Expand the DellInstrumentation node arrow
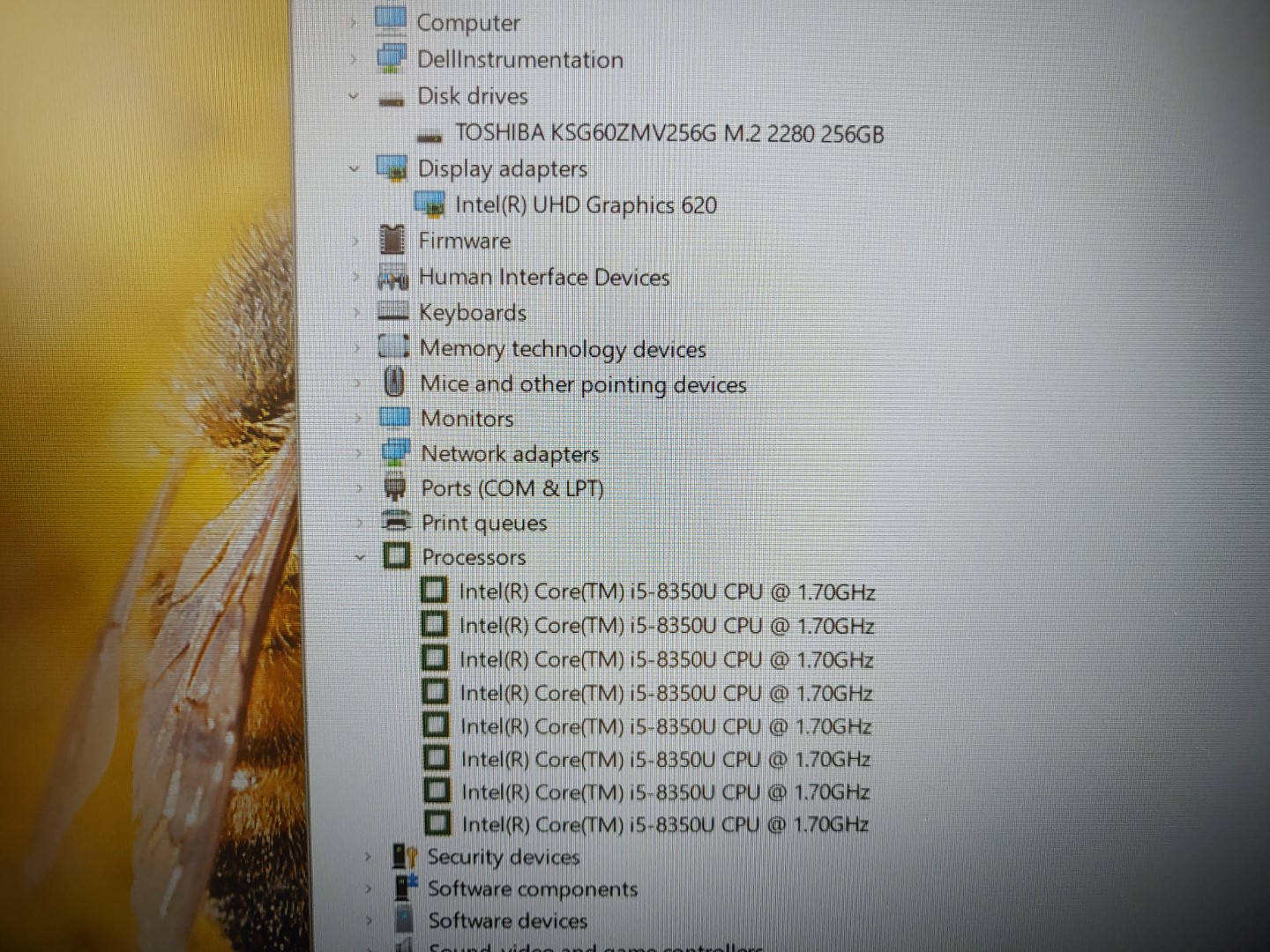This screenshot has width=1270, height=952. click(x=354, y=59)
